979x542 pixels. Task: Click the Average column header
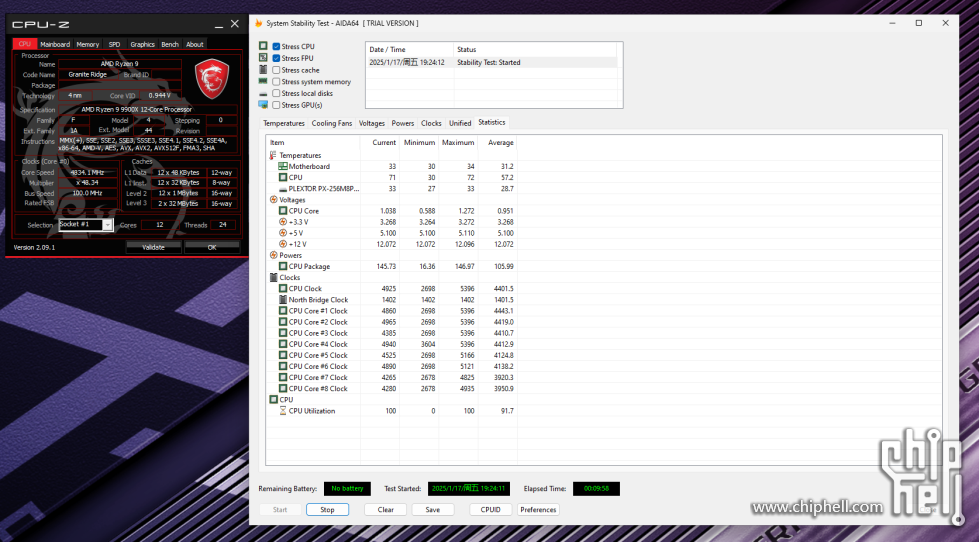coord(498,142)
